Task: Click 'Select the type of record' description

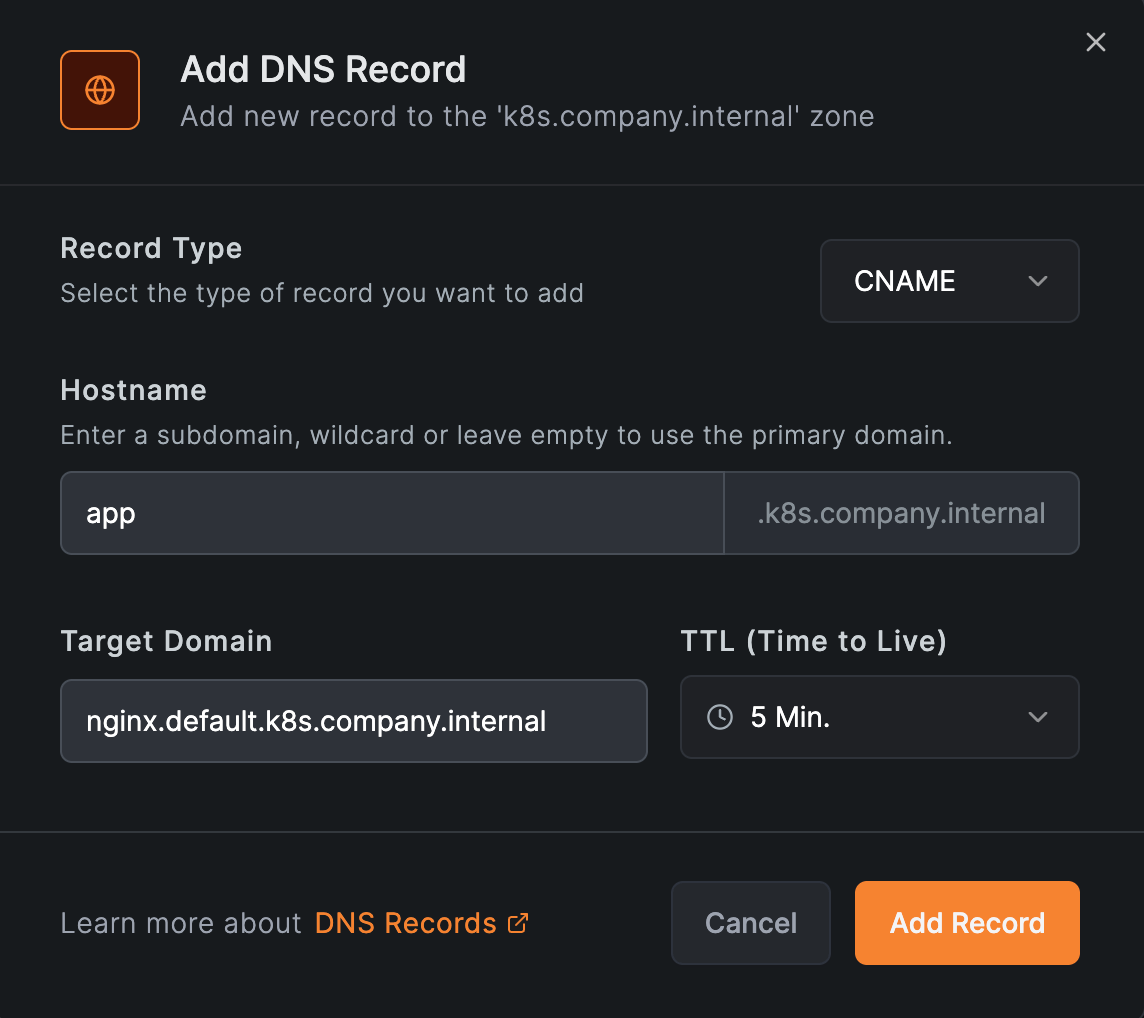Action: pyautogui.click(x=322, y=293)
